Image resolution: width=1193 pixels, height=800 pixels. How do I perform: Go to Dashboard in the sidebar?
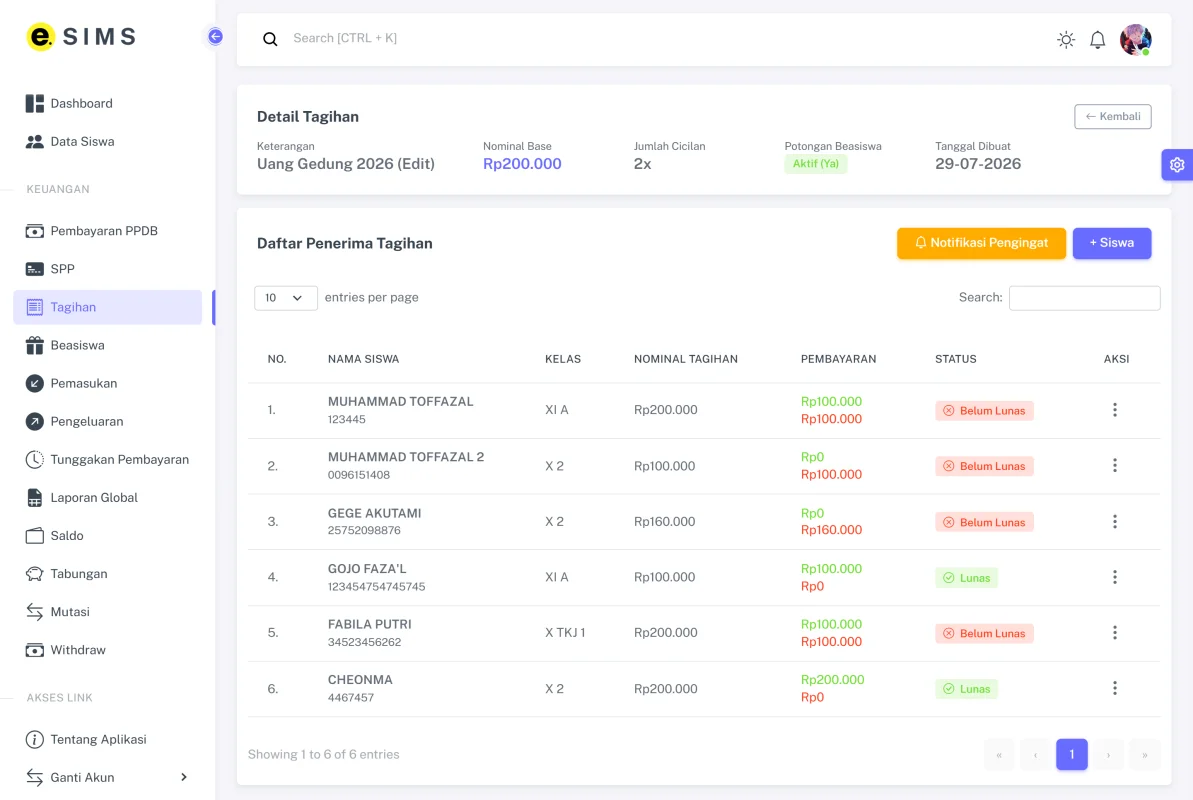coord(108,104)
